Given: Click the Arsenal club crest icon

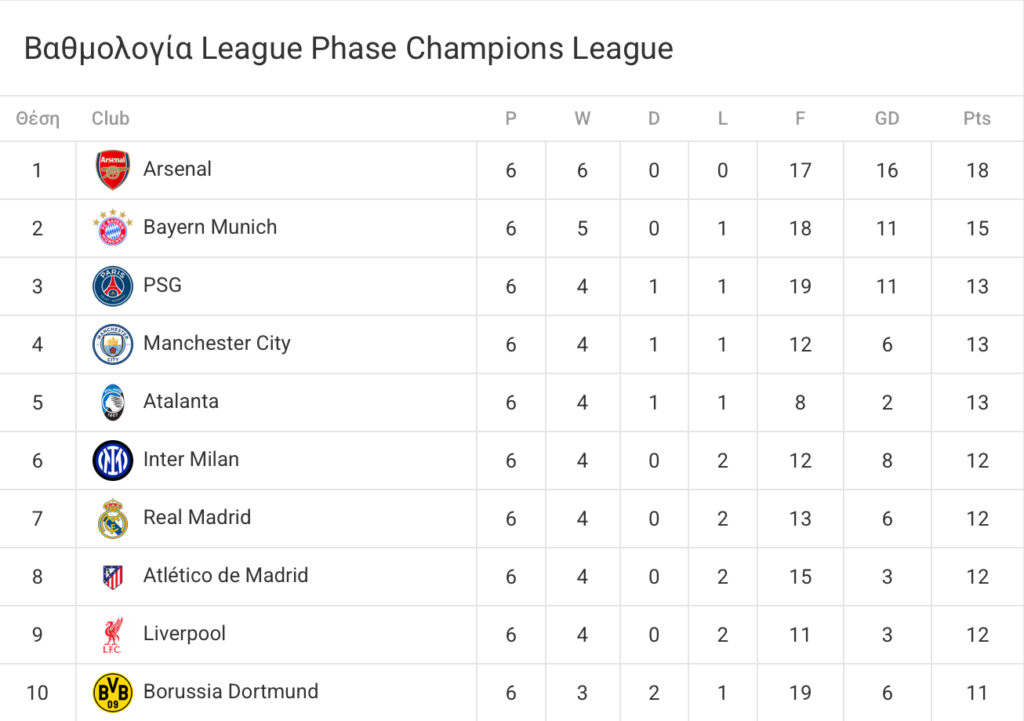Looking at the screenshot, I should pos(113,170).
